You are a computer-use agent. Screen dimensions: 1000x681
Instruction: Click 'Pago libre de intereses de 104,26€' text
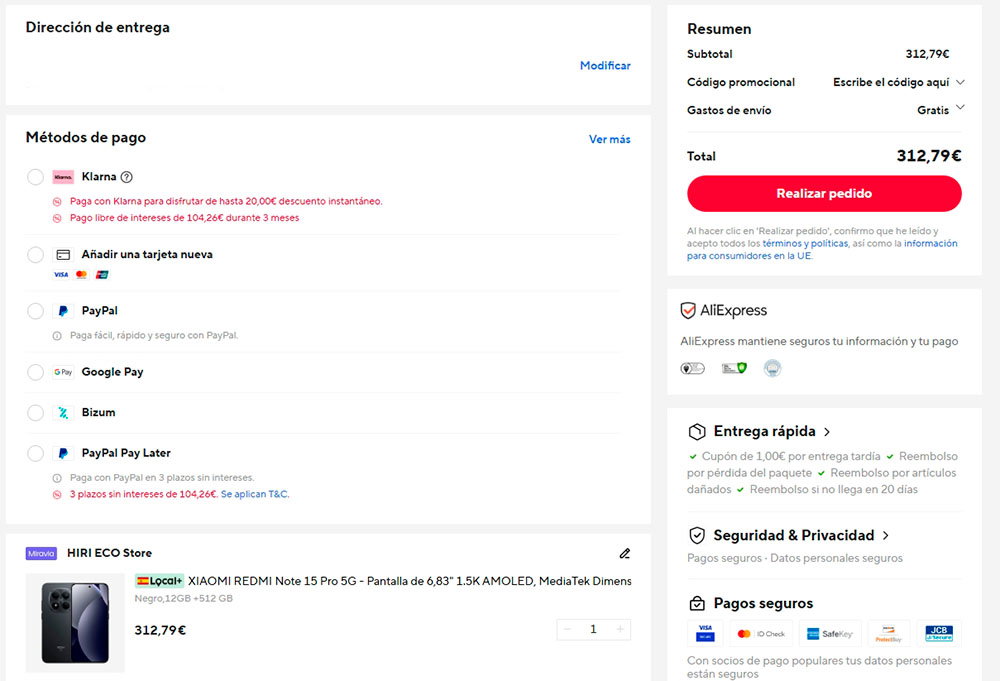click(x=184, y=218)
